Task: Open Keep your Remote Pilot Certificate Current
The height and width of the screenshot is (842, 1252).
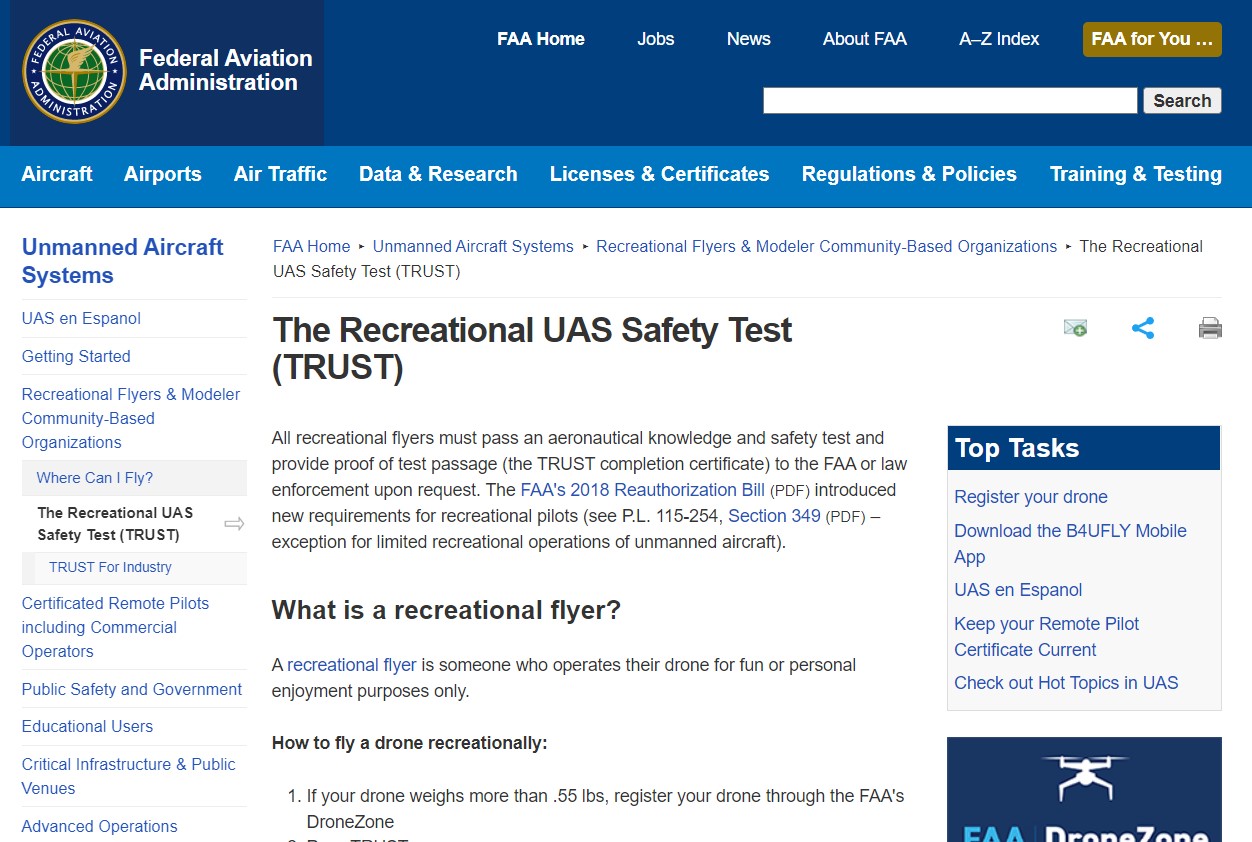Action: pyautogui.click(x=1046, y=637)
